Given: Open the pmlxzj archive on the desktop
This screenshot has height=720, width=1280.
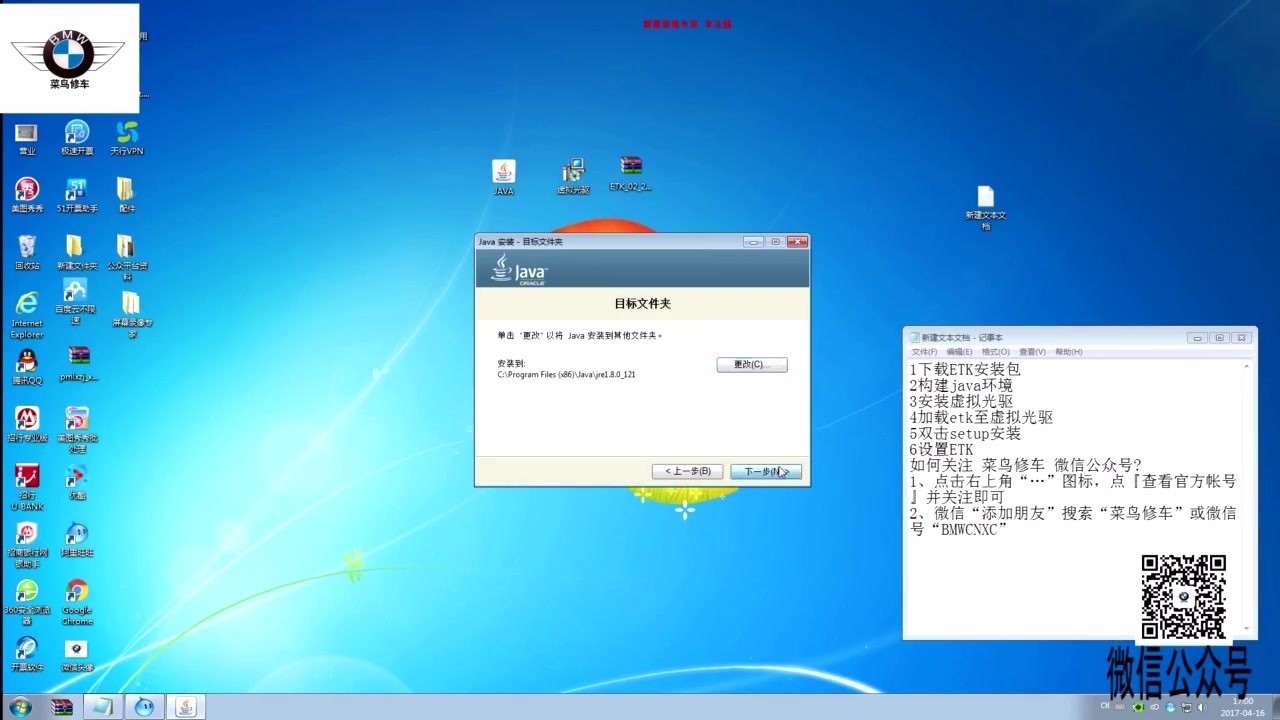Looking at the screenshot, I should pyautogui.click(x=79, y=364).
